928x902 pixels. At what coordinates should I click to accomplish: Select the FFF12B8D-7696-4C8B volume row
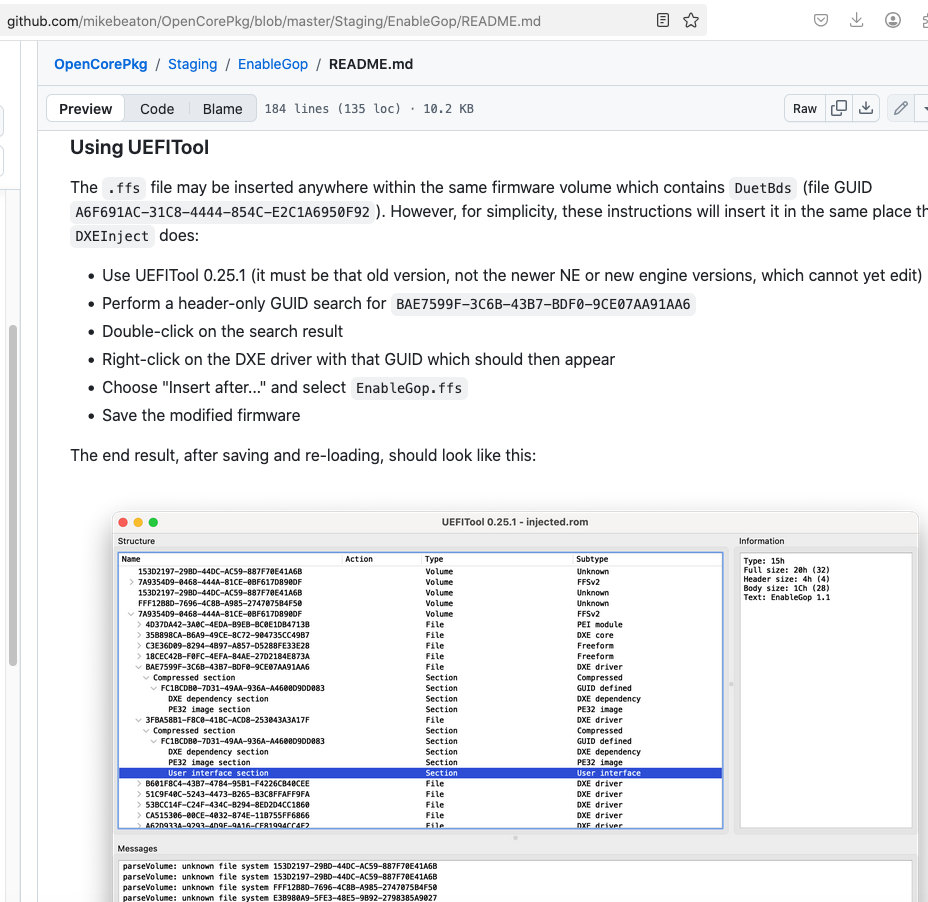pyautogui.click(x=420, y=603)
